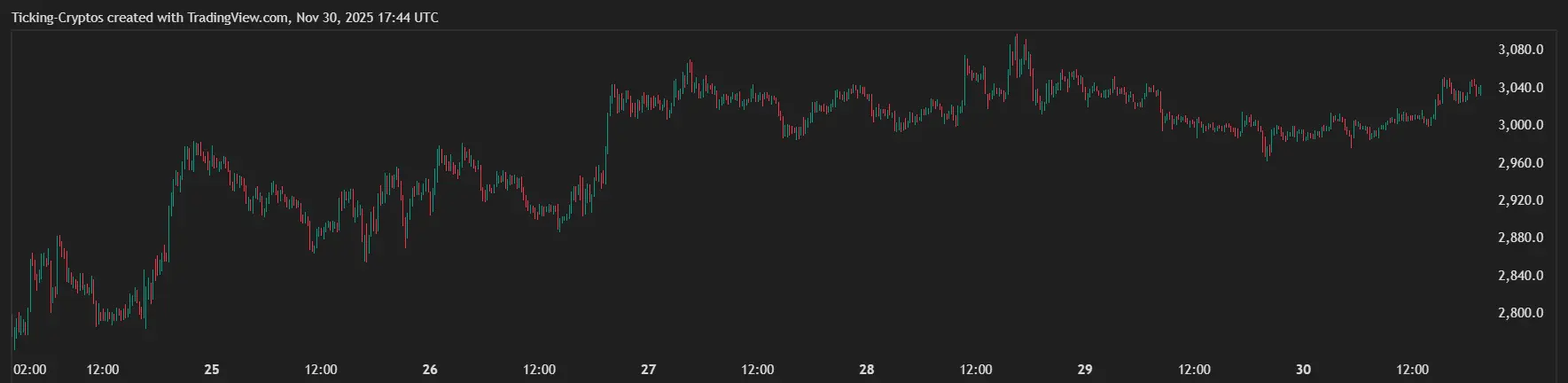This screenshot has width=1568, height=383.
Task: Select the 2,960.0 price axis label
Action: point(1520,163)
